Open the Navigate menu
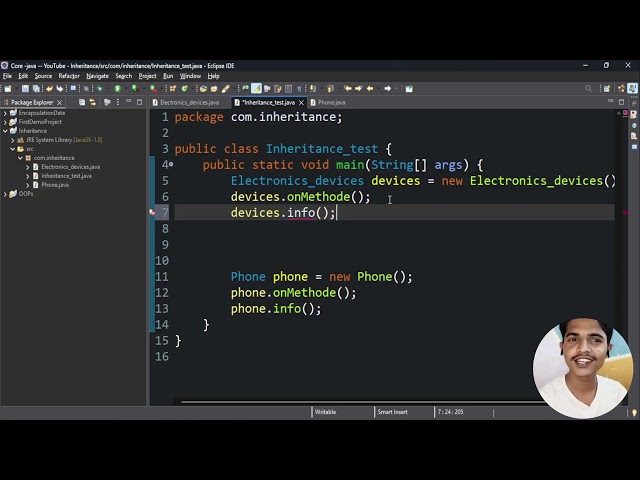The height and width of the screenshot is (480, 640). pyautogui.click(x=98, y=76)
